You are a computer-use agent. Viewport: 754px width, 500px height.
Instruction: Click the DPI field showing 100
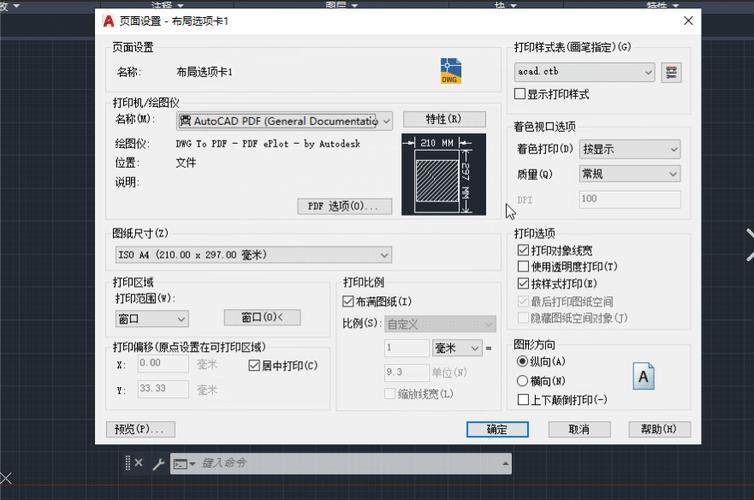click(x=630, y=199)
